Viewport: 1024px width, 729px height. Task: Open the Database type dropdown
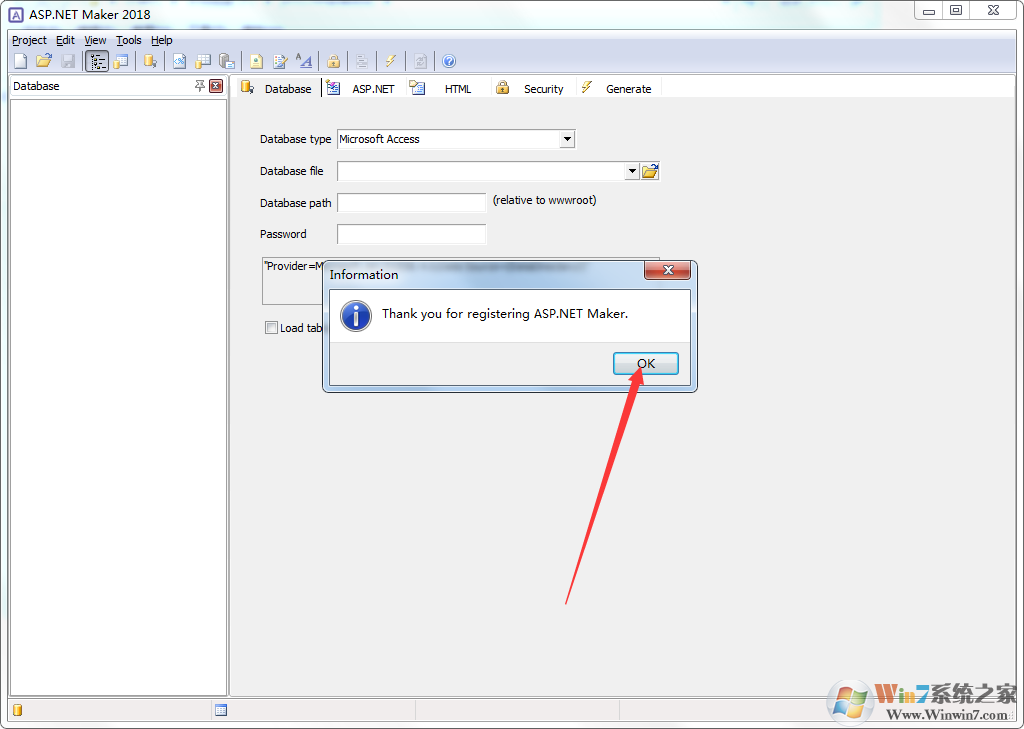(x=568, y=139)
